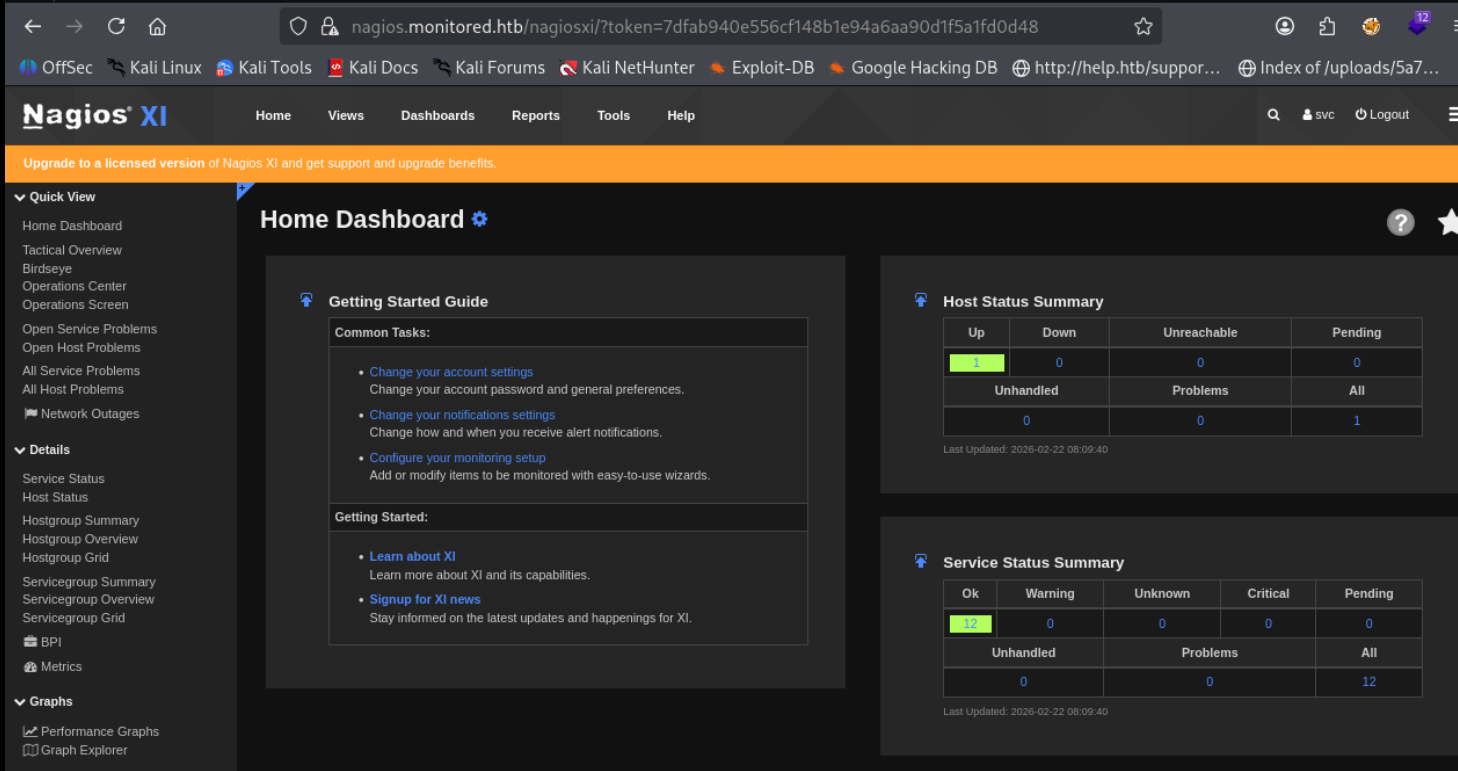This screenshot has width=1458, height=771.
Task: Click the search magnifier icon in header
Action: [1273, 115]
